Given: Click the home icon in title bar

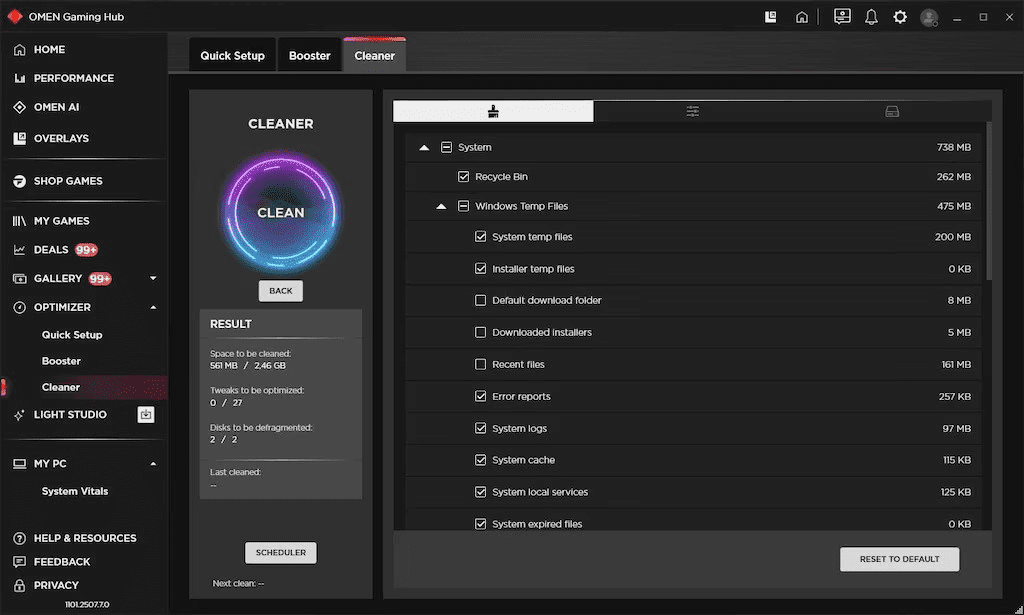Looking at the screenshot, I should pos(801,17).
